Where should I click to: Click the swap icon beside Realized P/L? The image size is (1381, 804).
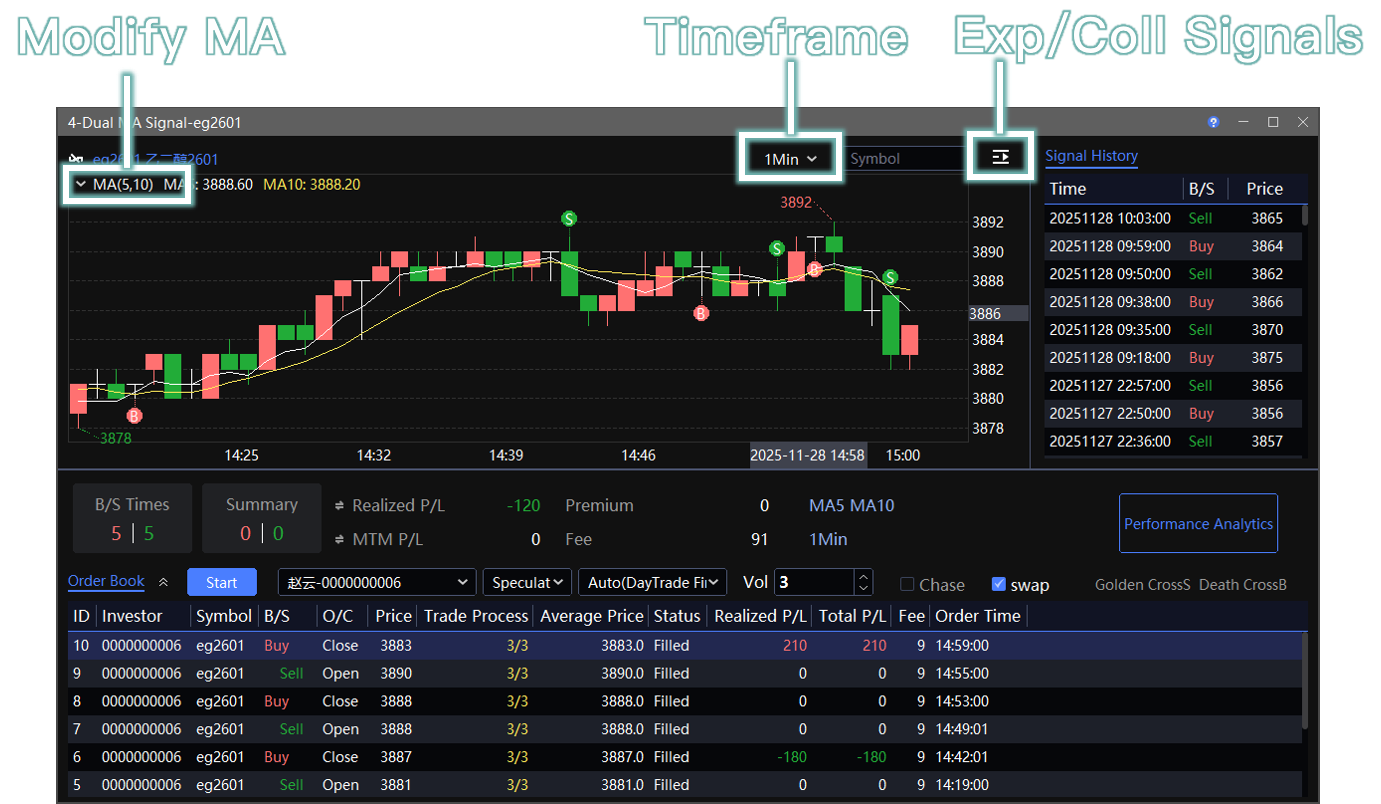(x=340, y=506)
